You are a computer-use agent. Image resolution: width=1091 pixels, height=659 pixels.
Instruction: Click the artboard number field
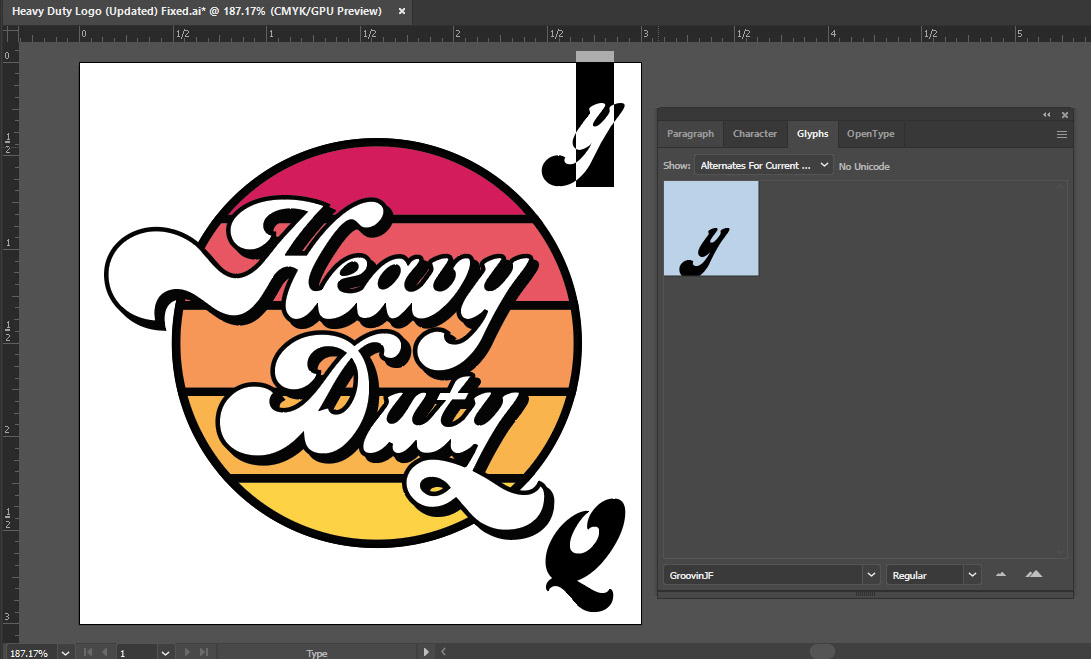pyautogui.click(x=137, y=653)
